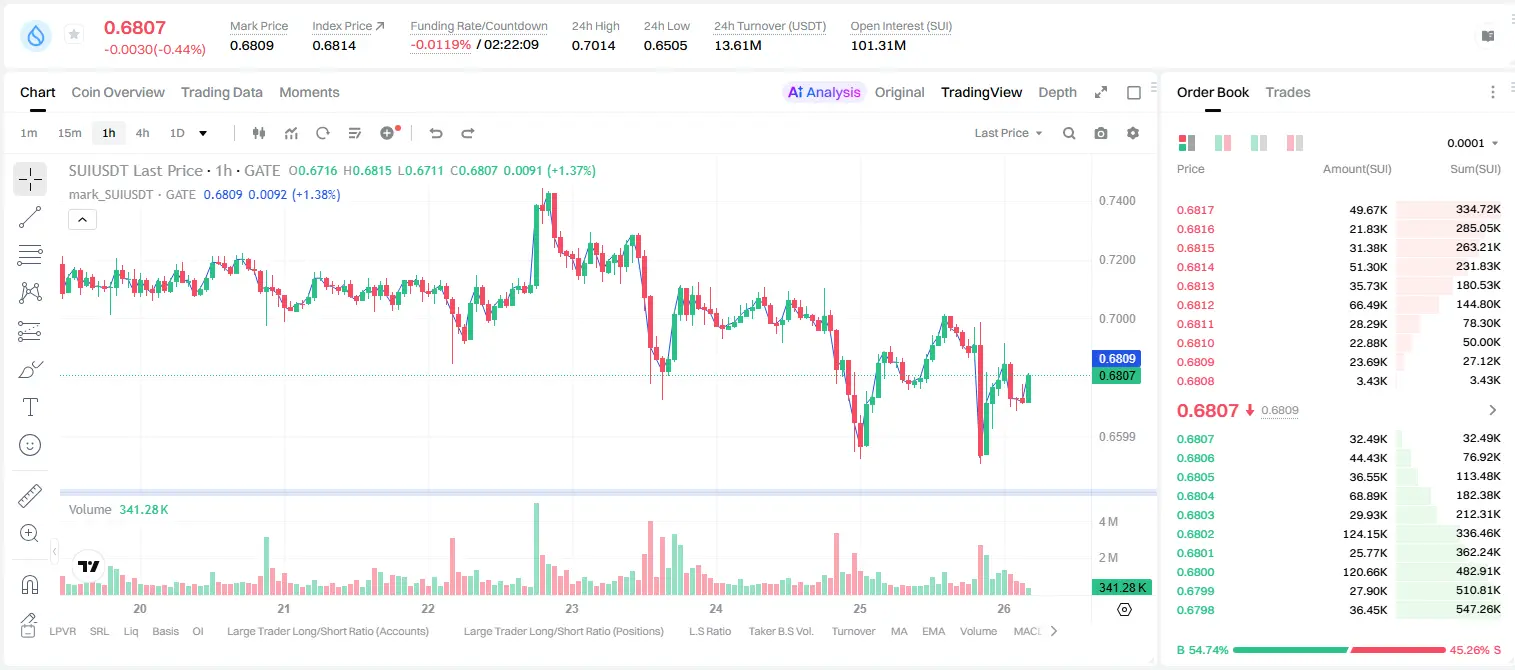
Task: Select the trend line drawing tool
Action: (x=30, y=217)
